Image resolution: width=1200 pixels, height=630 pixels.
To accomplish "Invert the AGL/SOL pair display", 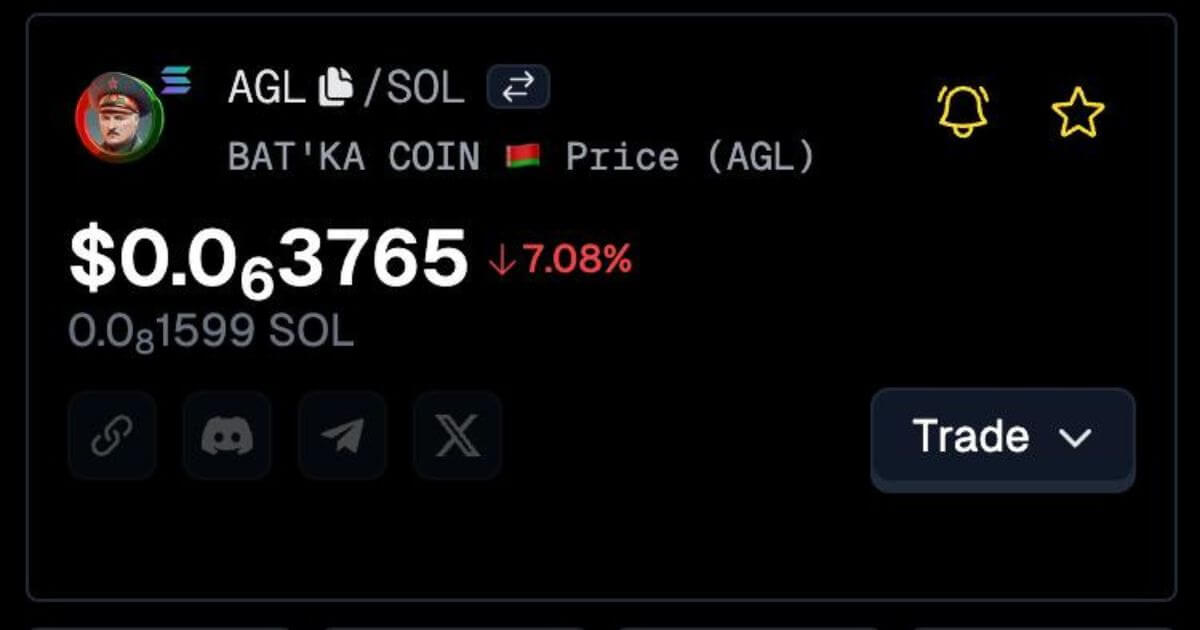I will click(520, 87).
